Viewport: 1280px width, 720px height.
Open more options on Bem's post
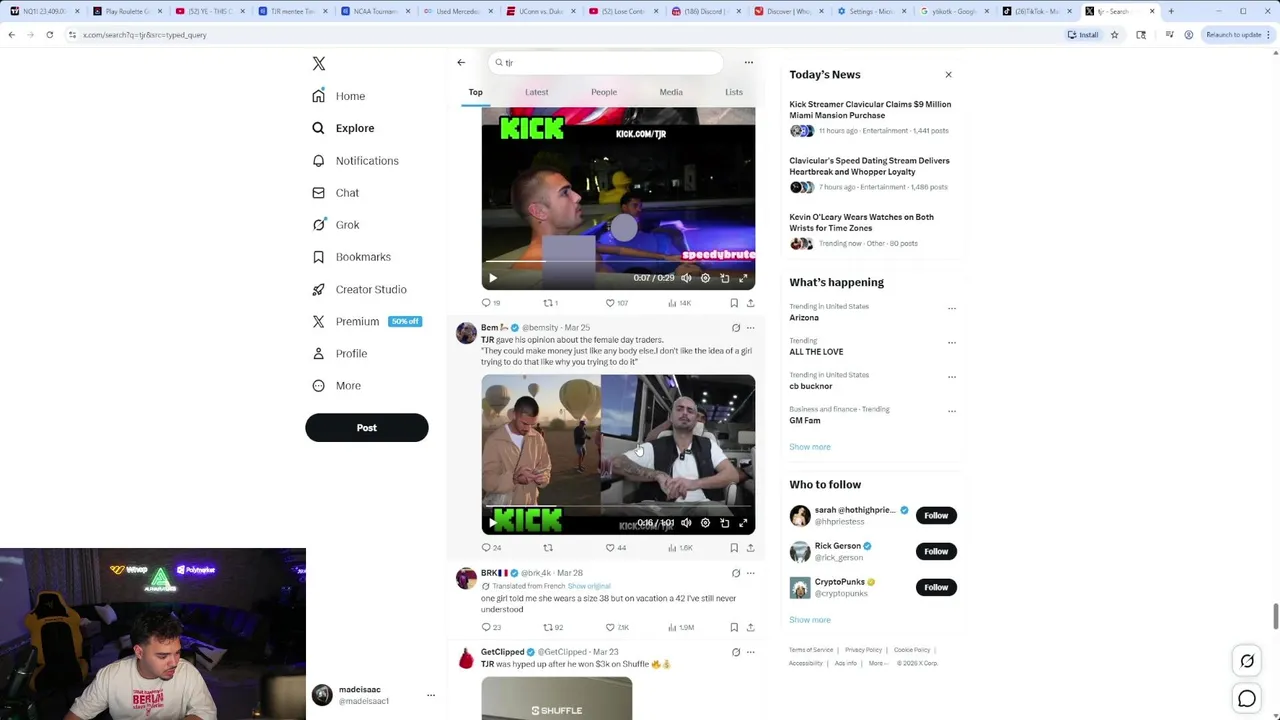[x=750, y=328]
